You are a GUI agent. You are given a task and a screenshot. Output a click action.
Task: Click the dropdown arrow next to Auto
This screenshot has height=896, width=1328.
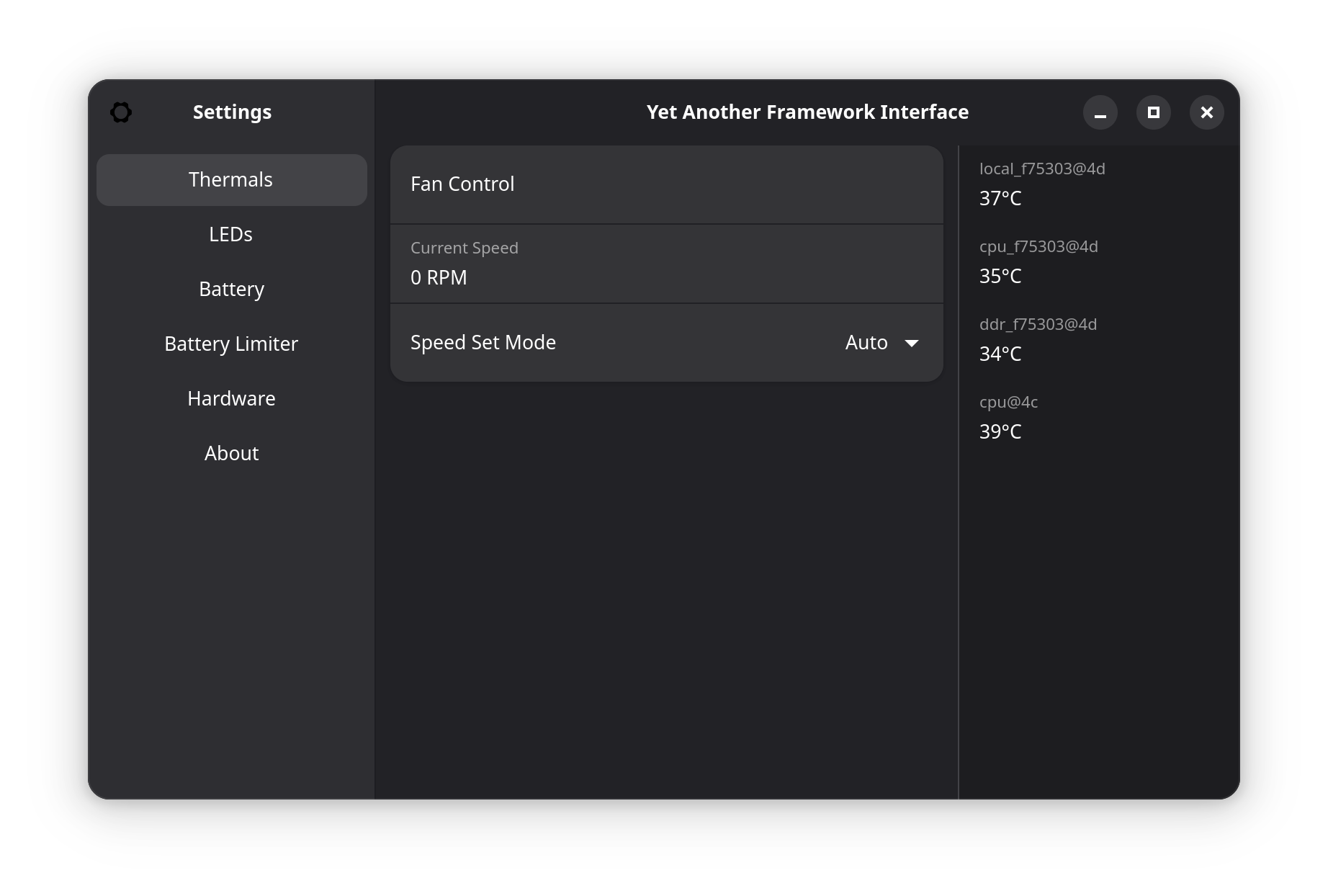[912, 344]
